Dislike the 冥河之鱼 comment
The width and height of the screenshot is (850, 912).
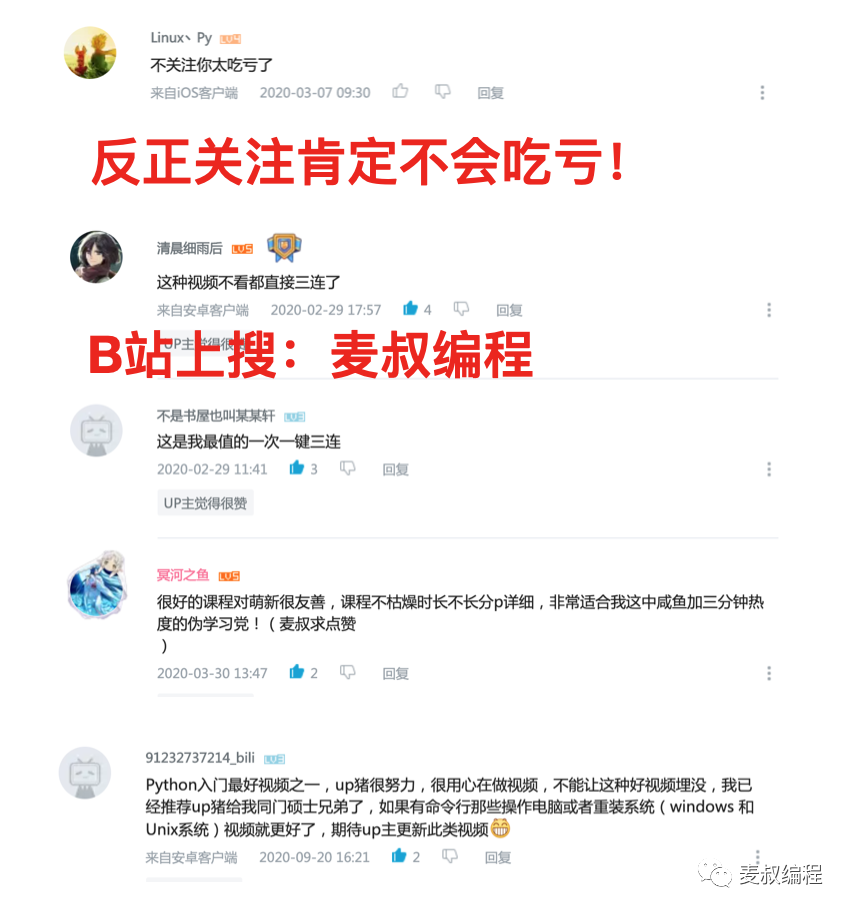(347, 672)
